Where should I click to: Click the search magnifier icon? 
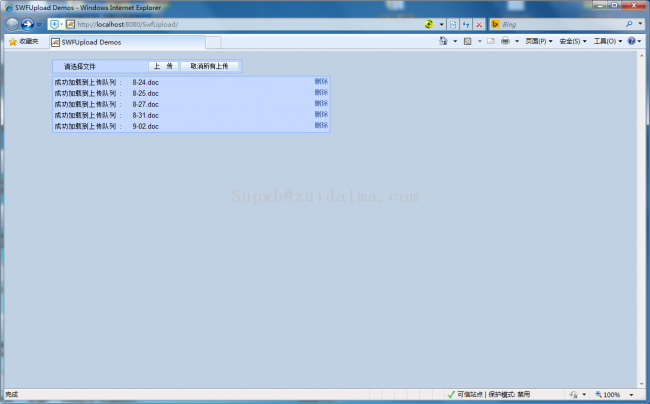coord(628,23)
